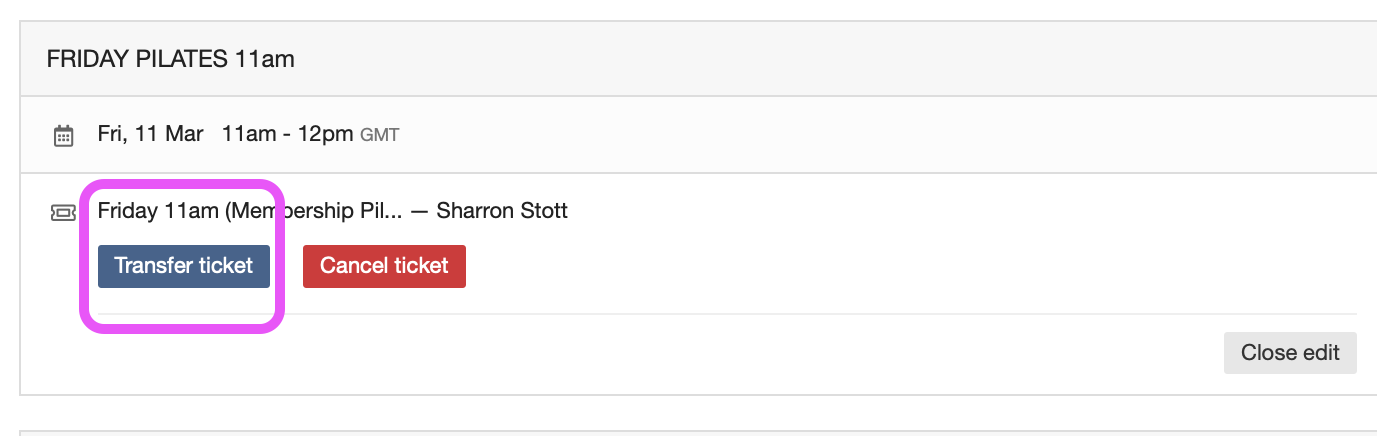Click the word FRIDAY in the heading

tap(86, 59)
